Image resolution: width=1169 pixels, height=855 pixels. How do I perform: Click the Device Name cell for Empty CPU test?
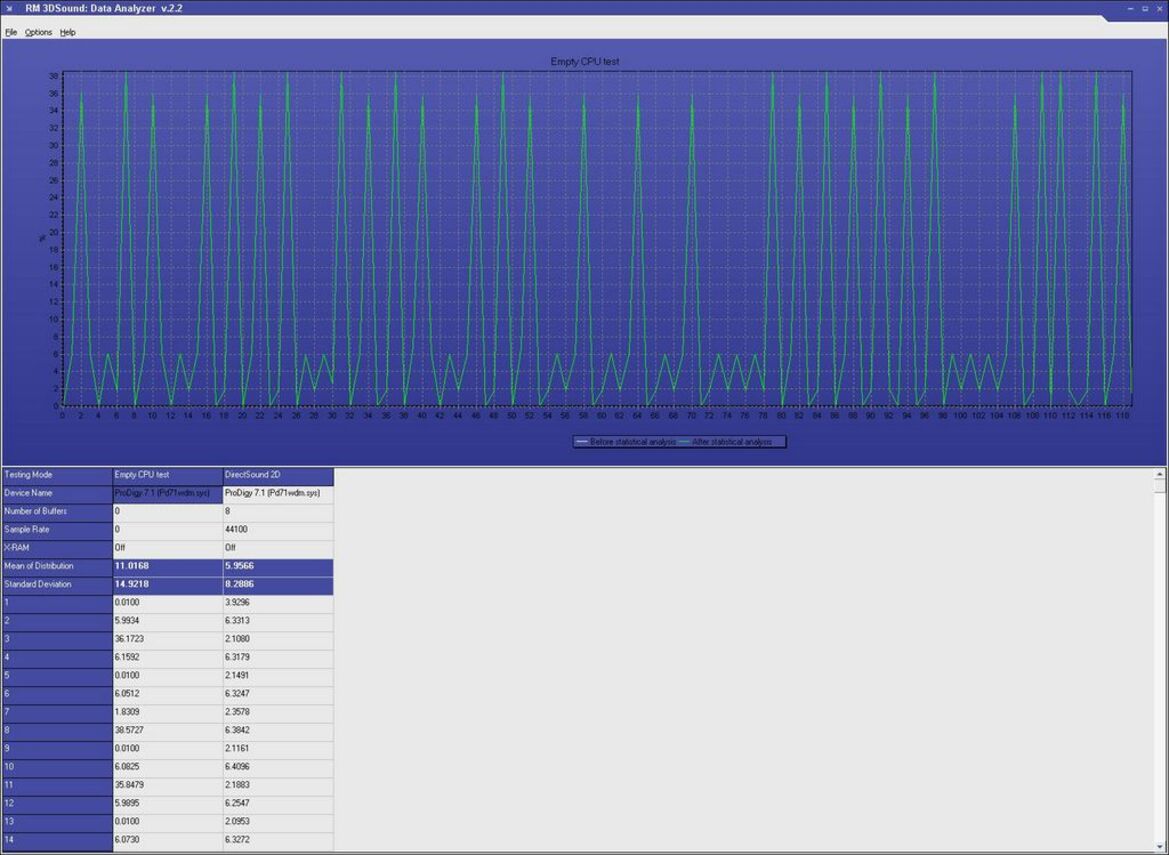(168, 493)
